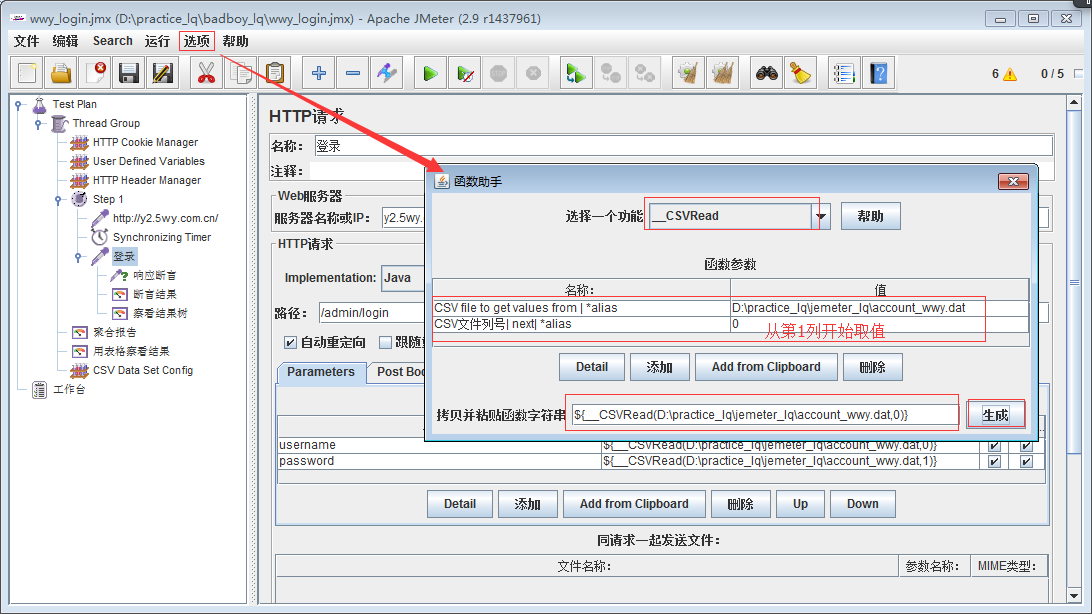Image resolution: width=1092 pixels, height=614 pixels.
Task: Collapse the Test Plan tree node
Action: click(x=19, y=104)
